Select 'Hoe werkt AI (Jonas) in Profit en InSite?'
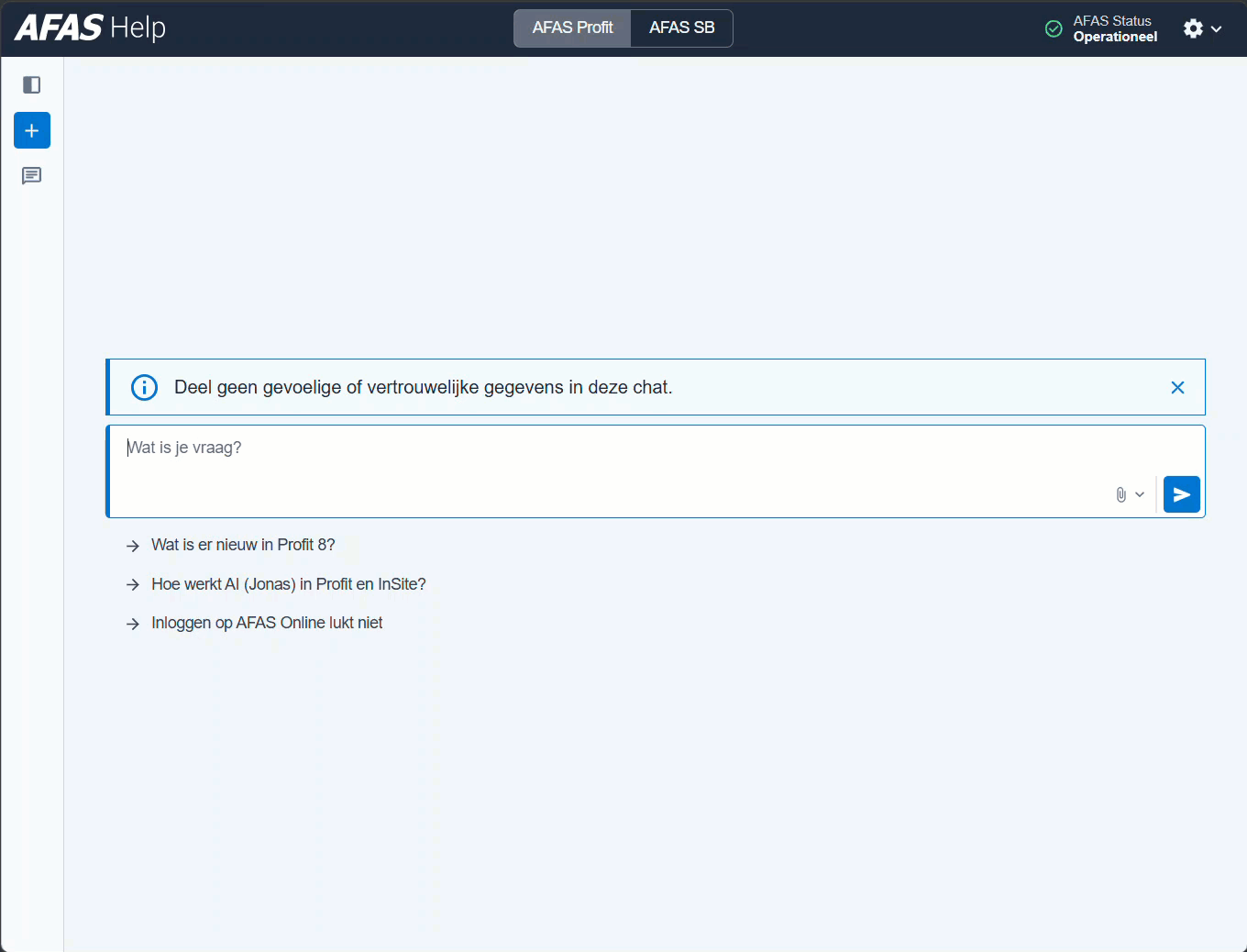The image size is (1247, 952). click(289, 584)
